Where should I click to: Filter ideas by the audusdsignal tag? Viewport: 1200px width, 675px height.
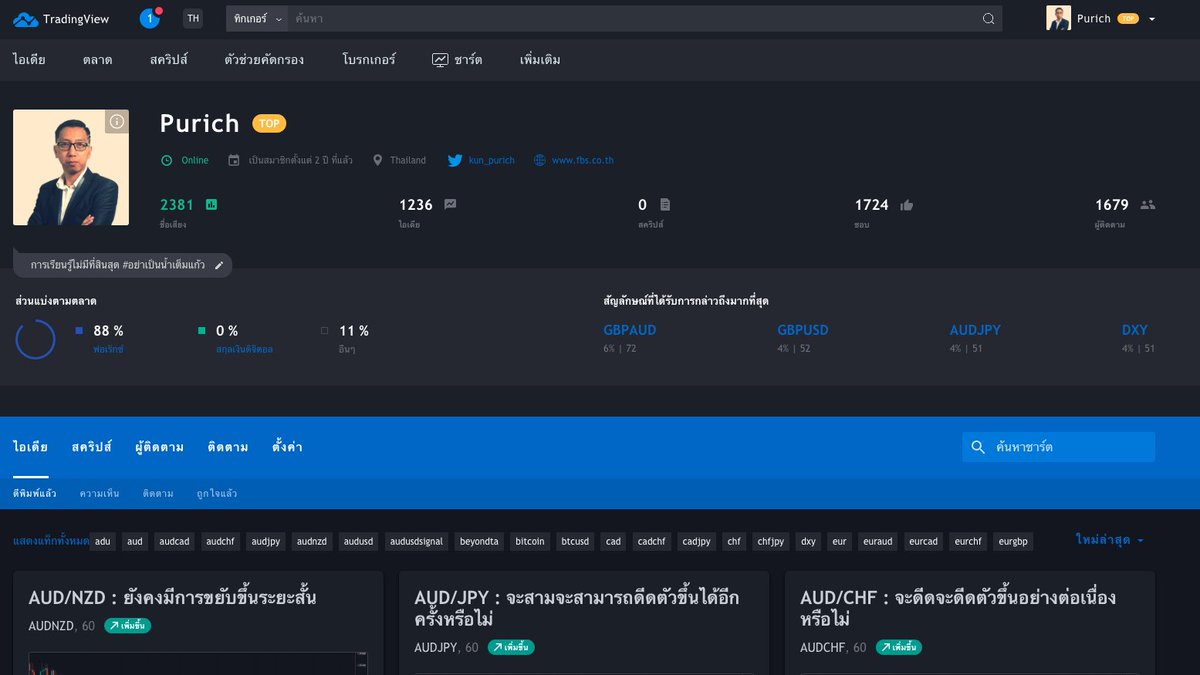tap(416, 541)
